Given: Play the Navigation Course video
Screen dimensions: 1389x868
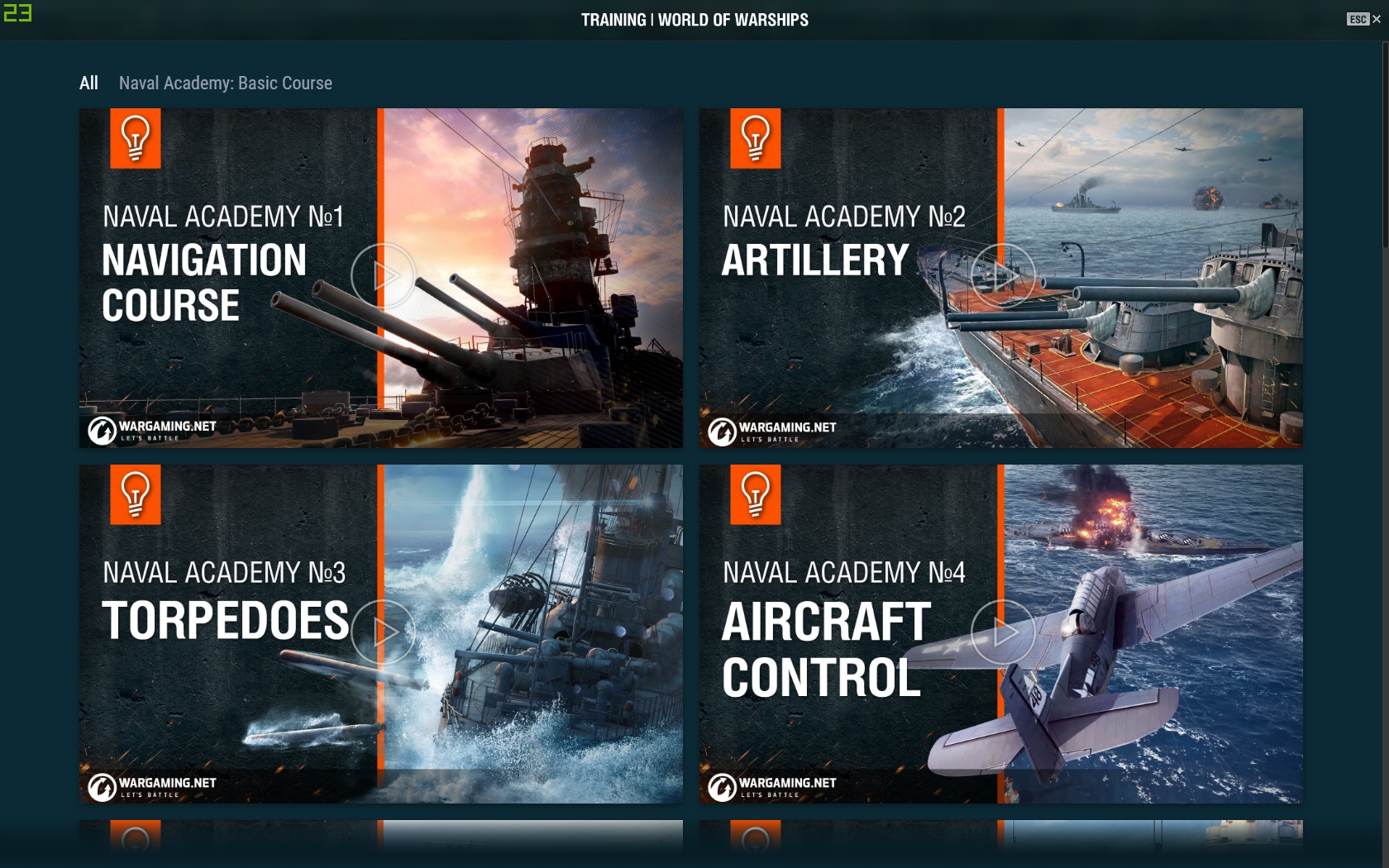Looking at the screenshot, I should [x=382, y=276].
